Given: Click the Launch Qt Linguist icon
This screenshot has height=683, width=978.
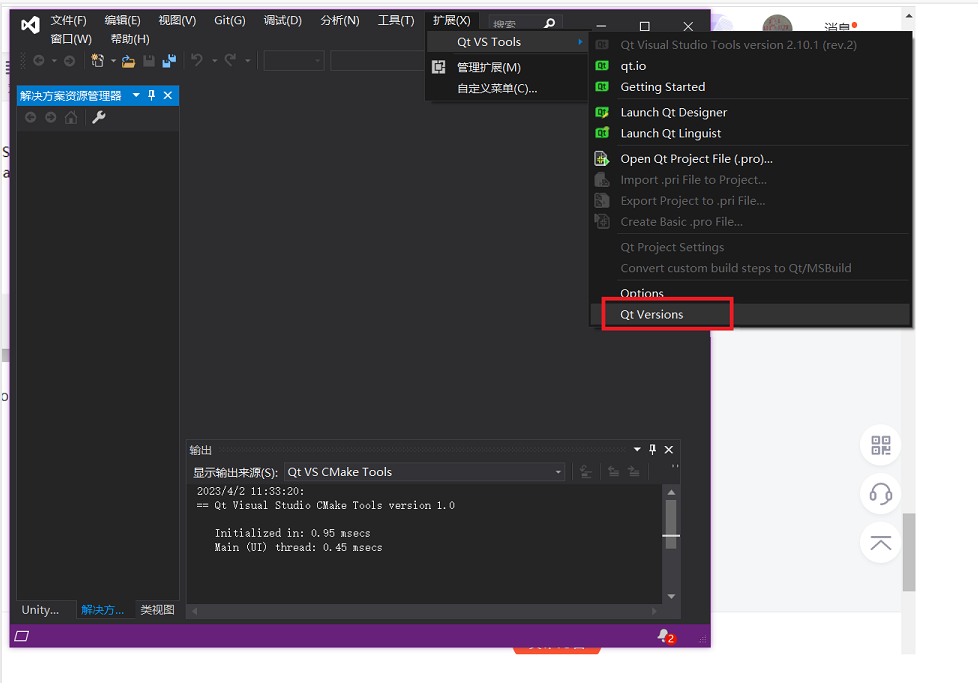Looking at the screenshot, I should click(x=602, y=133).
